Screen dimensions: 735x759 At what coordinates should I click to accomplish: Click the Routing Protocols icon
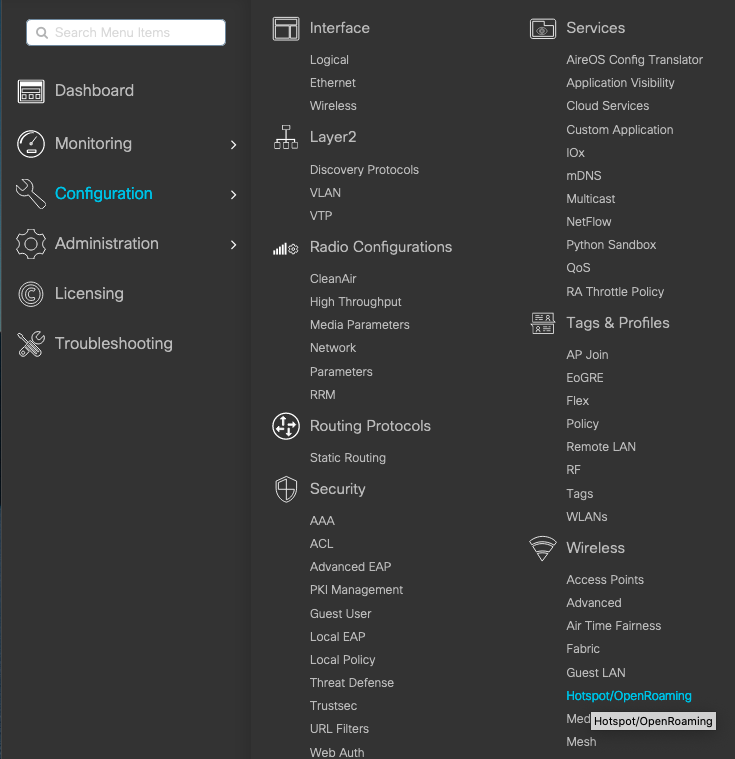(286, 426)
